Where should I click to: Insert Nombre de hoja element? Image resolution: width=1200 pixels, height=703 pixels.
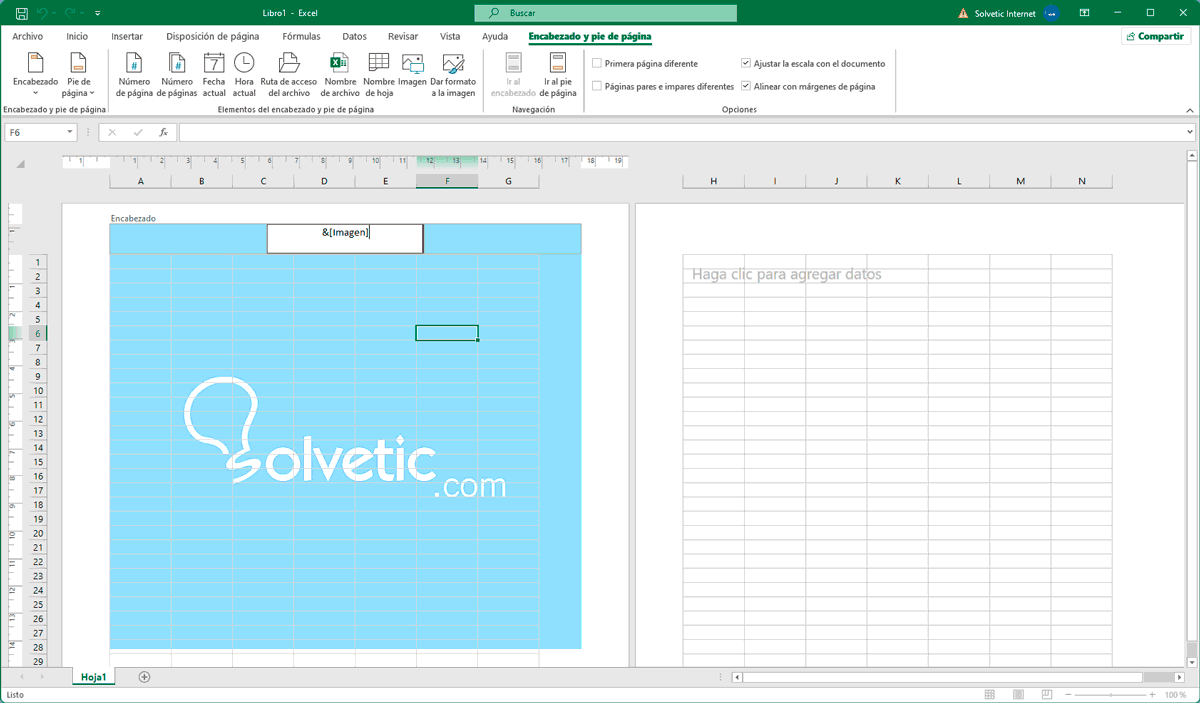[x=379, y=75]
